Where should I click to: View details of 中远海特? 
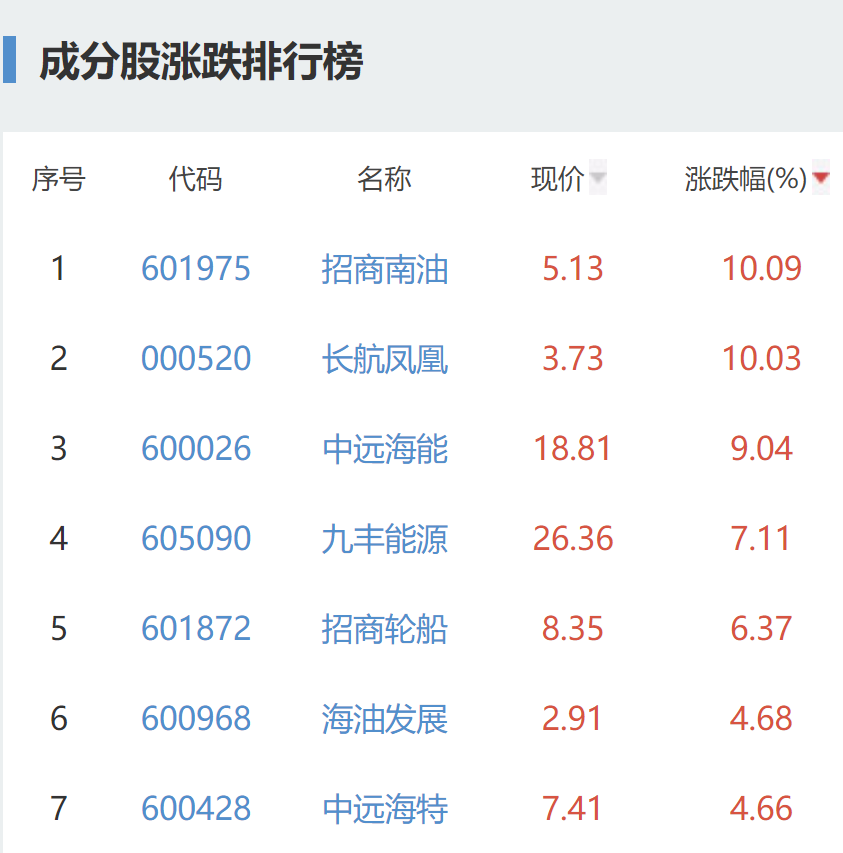(x=385, y=808)
